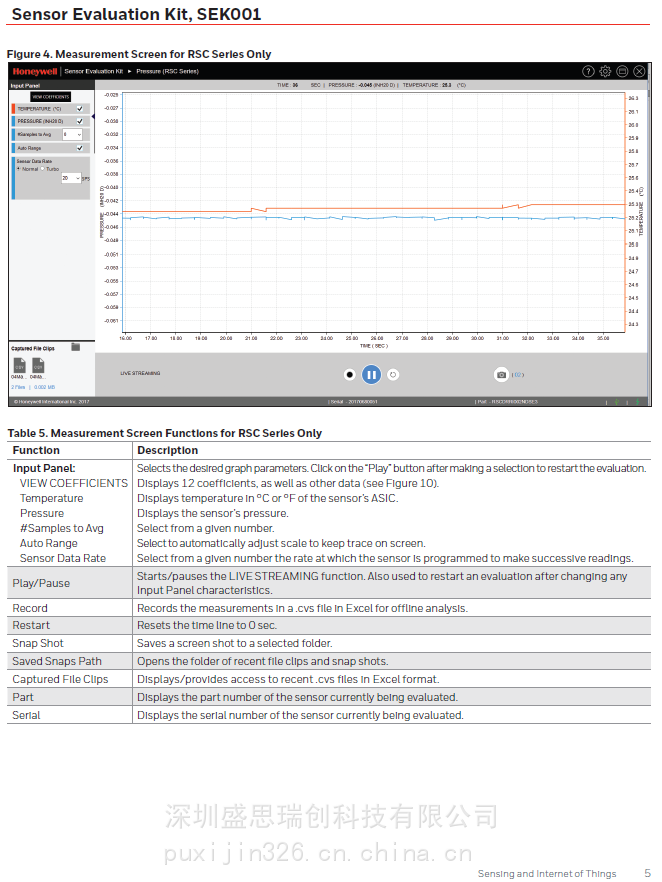Start recording with the Record button
This screenshot has height=882, width=662.
(349, 375)
